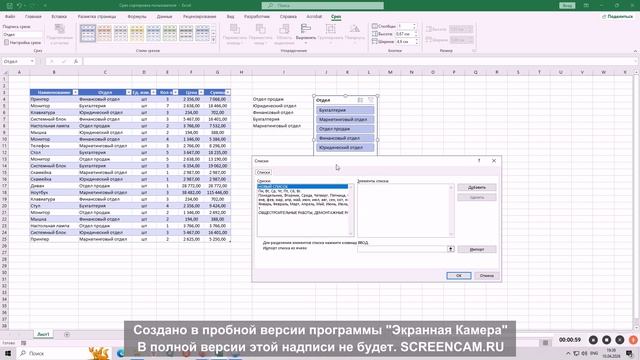Image resolution: width=640 pixels, height=360 pixels.
Task: Click the Поделиться share button
Action: [618, 17]
